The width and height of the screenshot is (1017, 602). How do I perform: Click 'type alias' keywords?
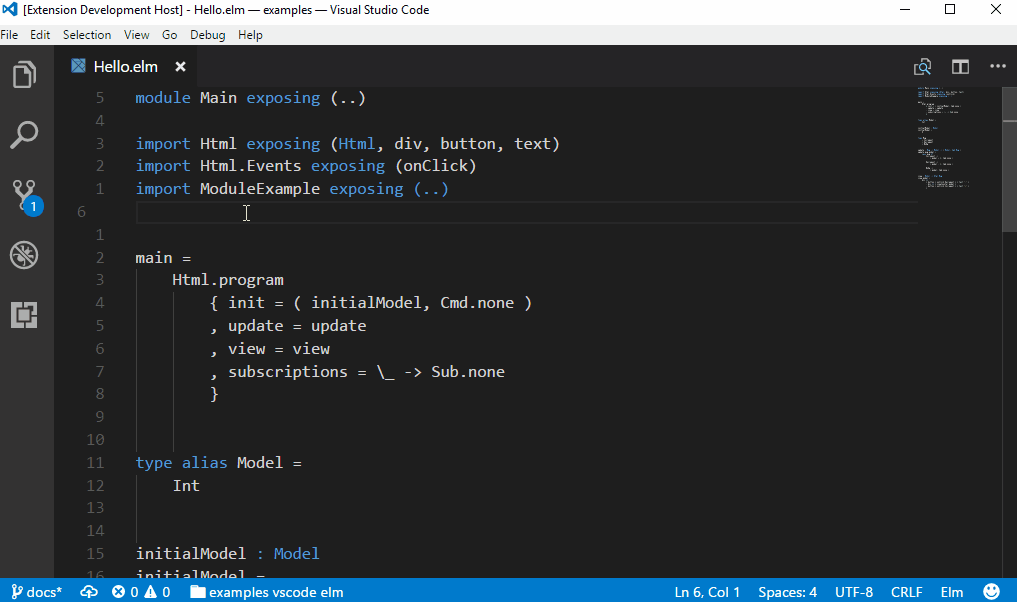click(x=181, y=463)
